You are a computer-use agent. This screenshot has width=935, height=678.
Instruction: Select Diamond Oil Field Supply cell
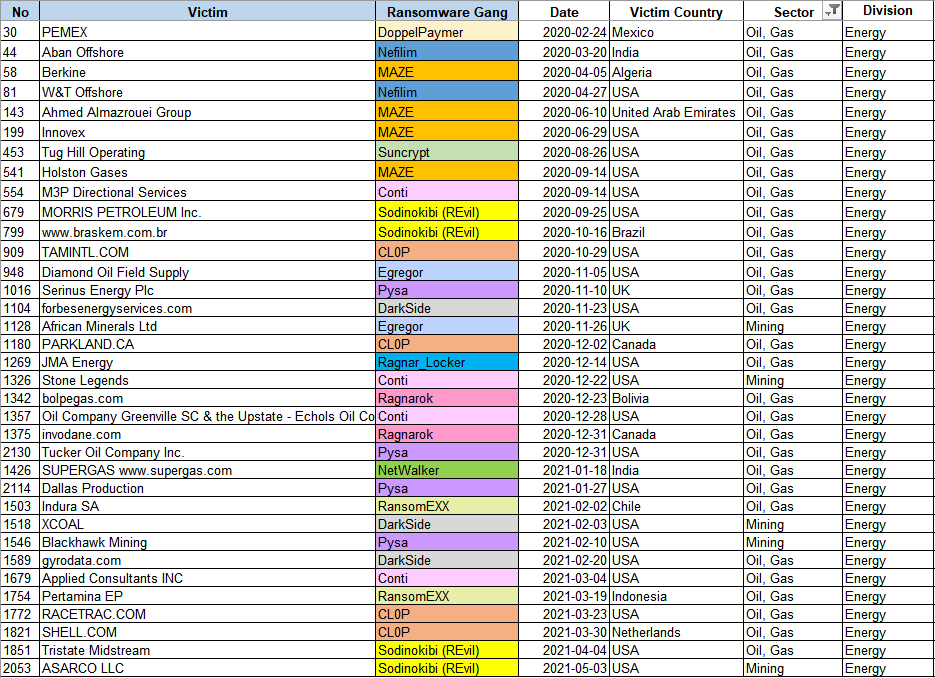[x=208, y=271]
